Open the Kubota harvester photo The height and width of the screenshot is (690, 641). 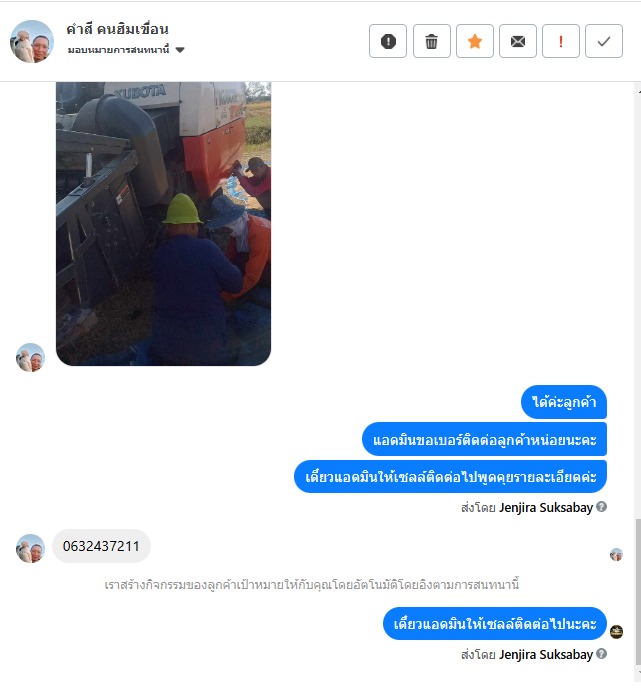(x=164, y=224)
